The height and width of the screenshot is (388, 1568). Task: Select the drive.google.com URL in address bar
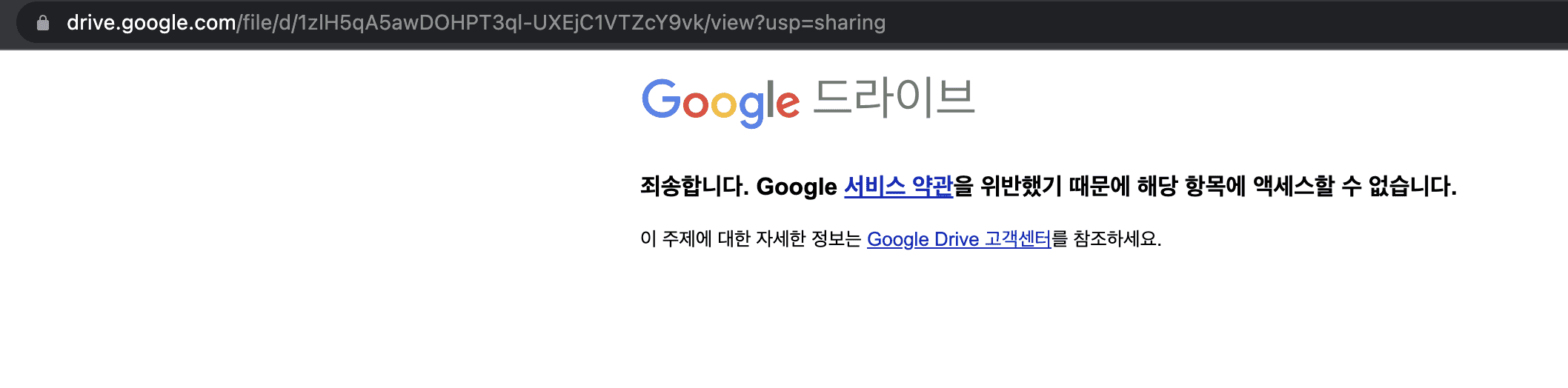pyautogui.click(x=476, y=23)
